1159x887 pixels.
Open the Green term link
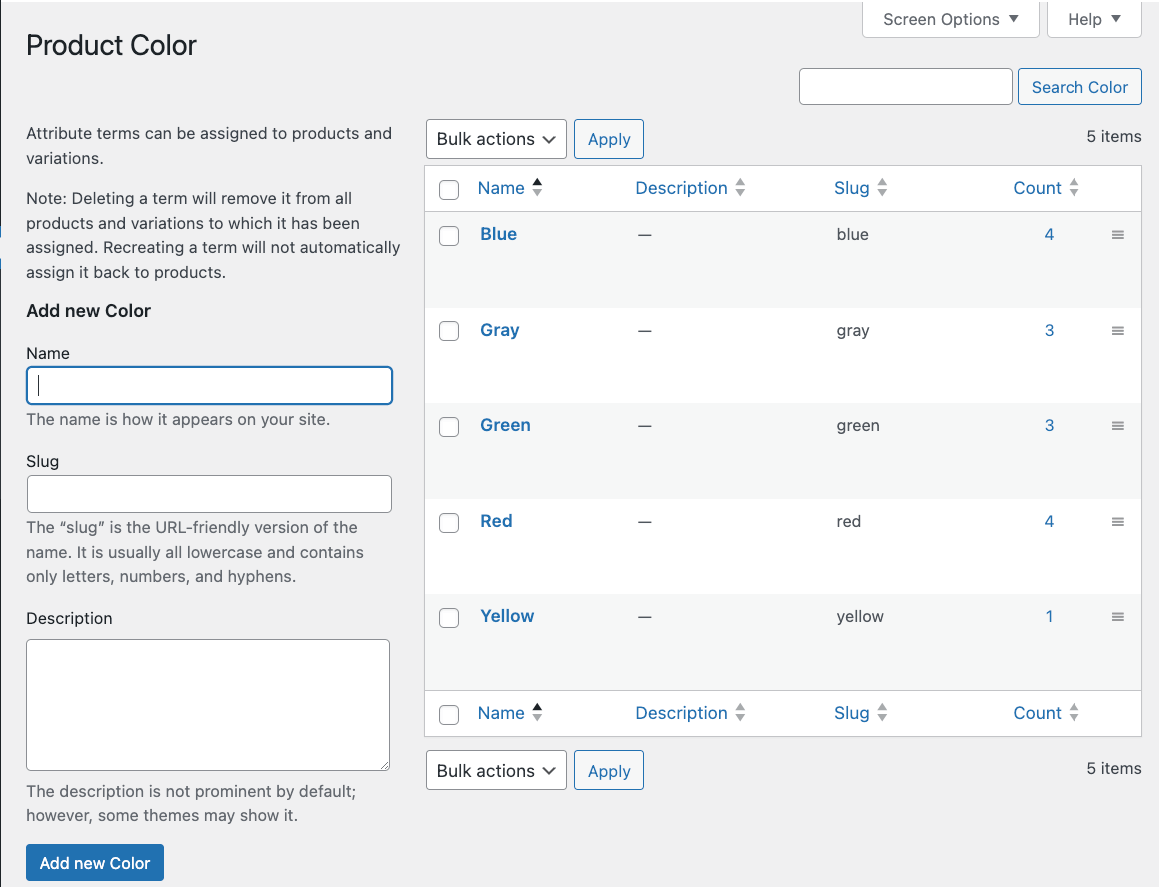point(506,425)
